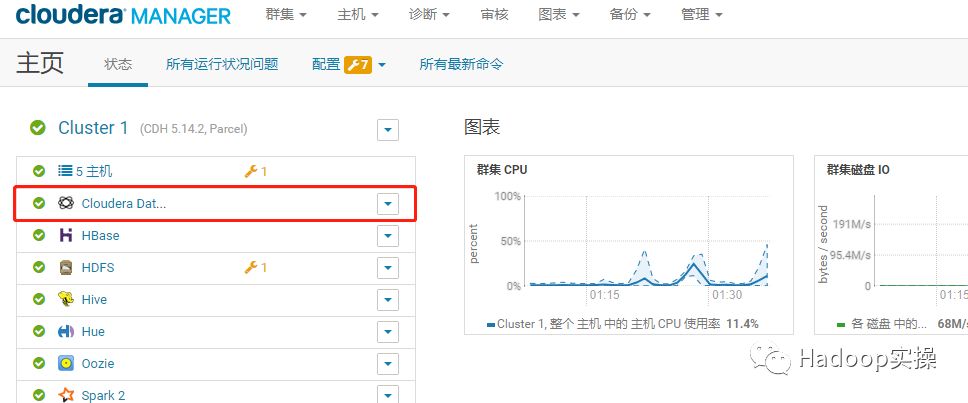Click the HDFS service icon
The image size is (968, 403).
[66, 268]
